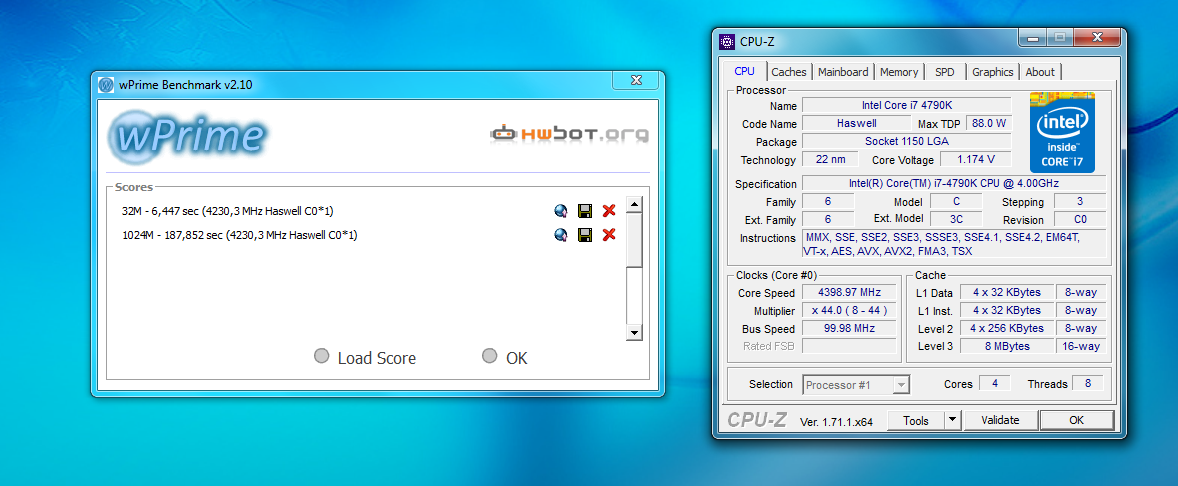Click the L1 Data value 4 x 32 KBytes
The height and width of the screenshot is (486, 1178).
(1007, 292)
